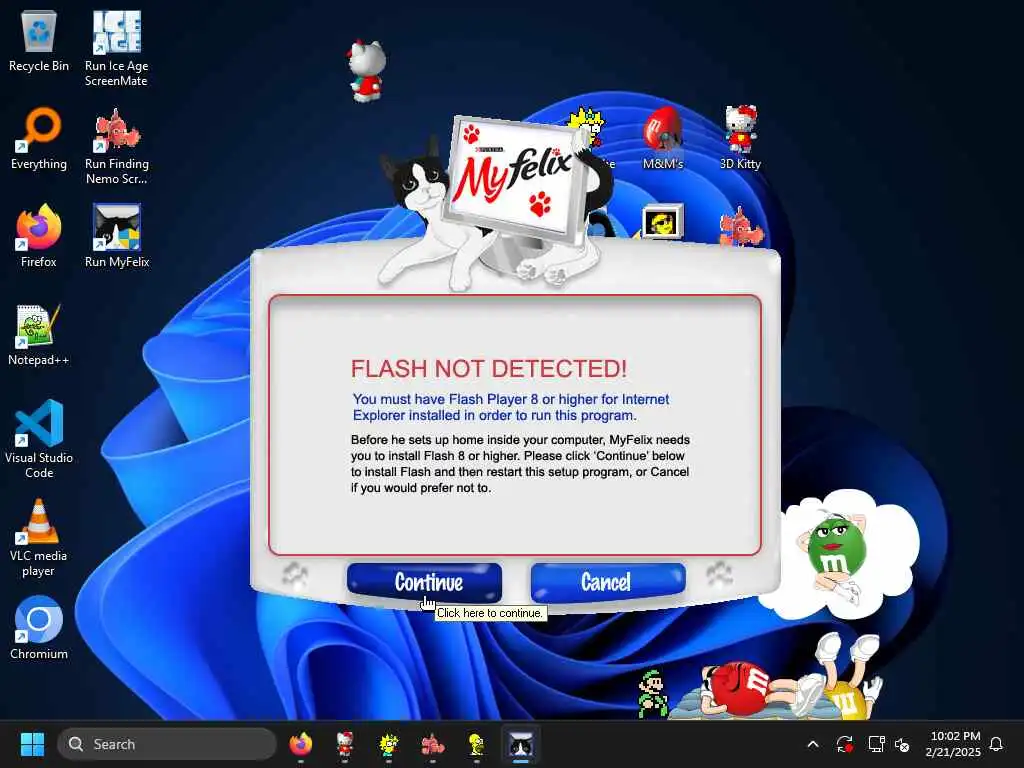1024x768 pixels.
Task: Switch to Hello Kitty taskbar app
Action: pos(345,744)
